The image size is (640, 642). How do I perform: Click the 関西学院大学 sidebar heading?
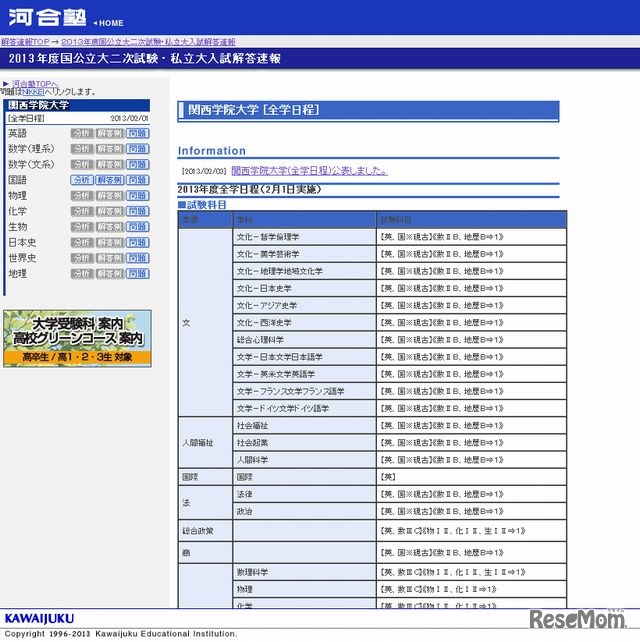[77, 105]
